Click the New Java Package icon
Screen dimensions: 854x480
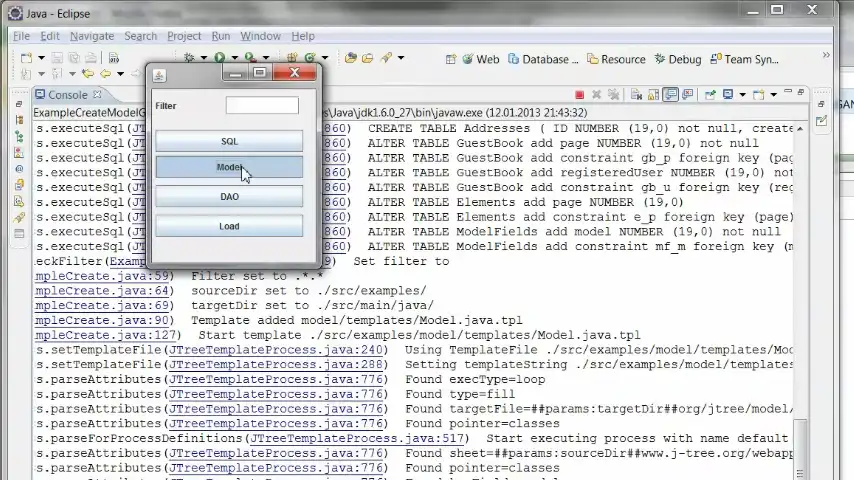[x=292, y=57]
